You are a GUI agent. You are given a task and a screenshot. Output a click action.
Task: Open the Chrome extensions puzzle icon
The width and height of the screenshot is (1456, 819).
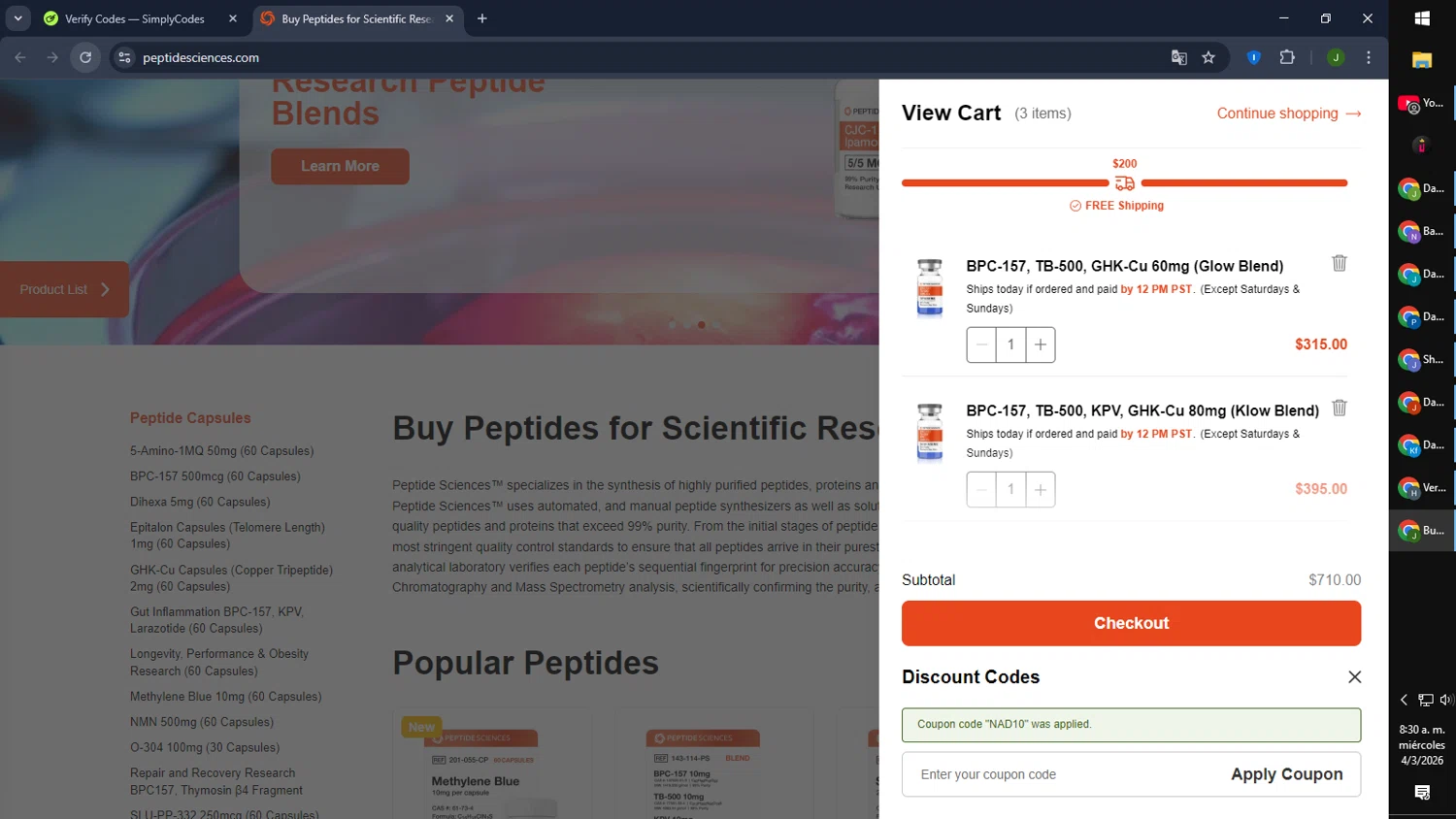(1287, 57)
